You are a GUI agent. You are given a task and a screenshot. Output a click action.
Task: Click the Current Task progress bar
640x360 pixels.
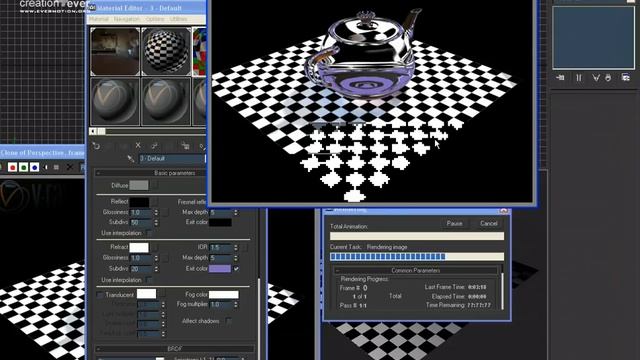[417, 256]
